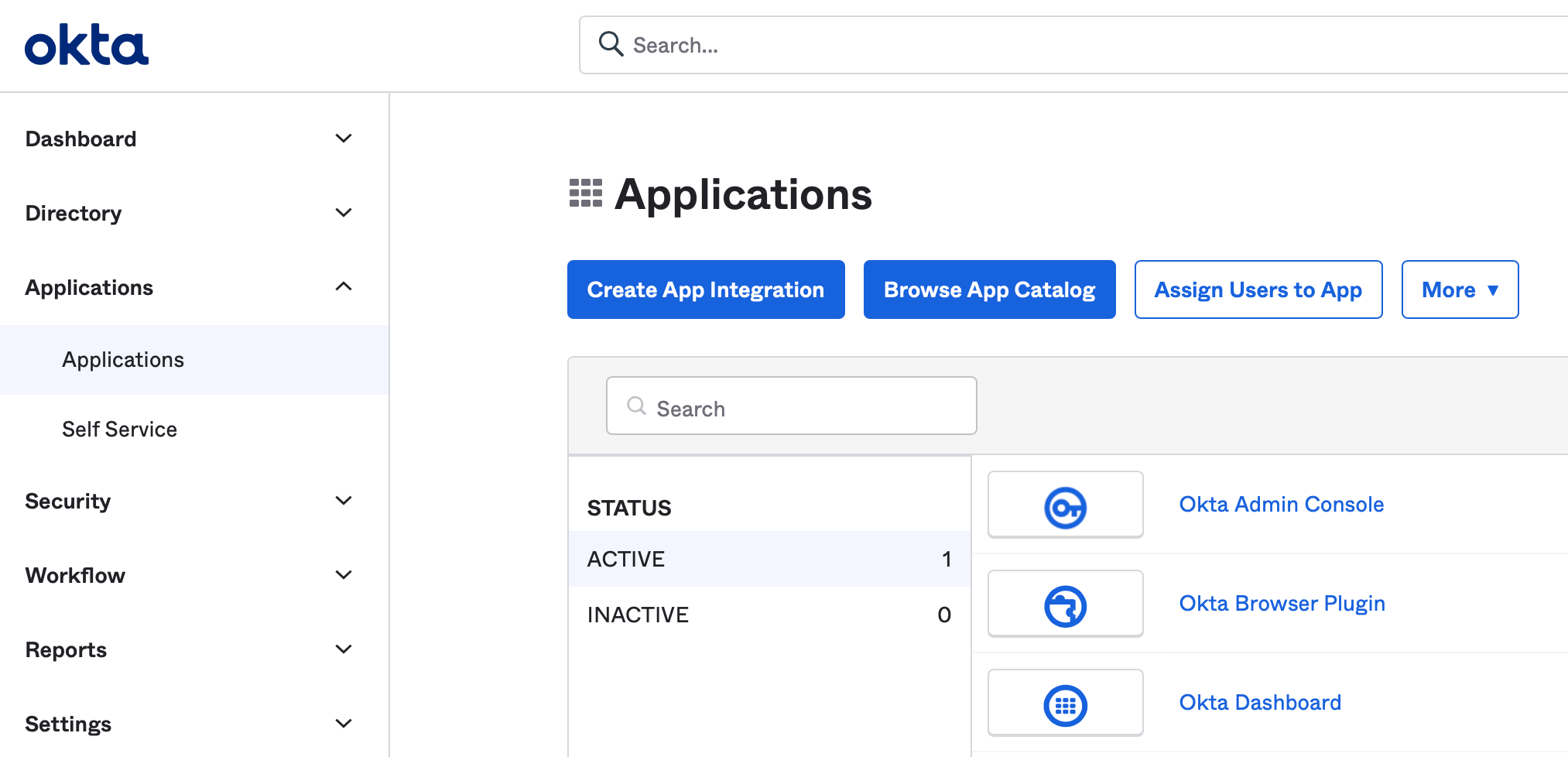Click the Okta Browser Plugin app icon
This screenshot has width=1568, height=757.
coord(1065,606)
